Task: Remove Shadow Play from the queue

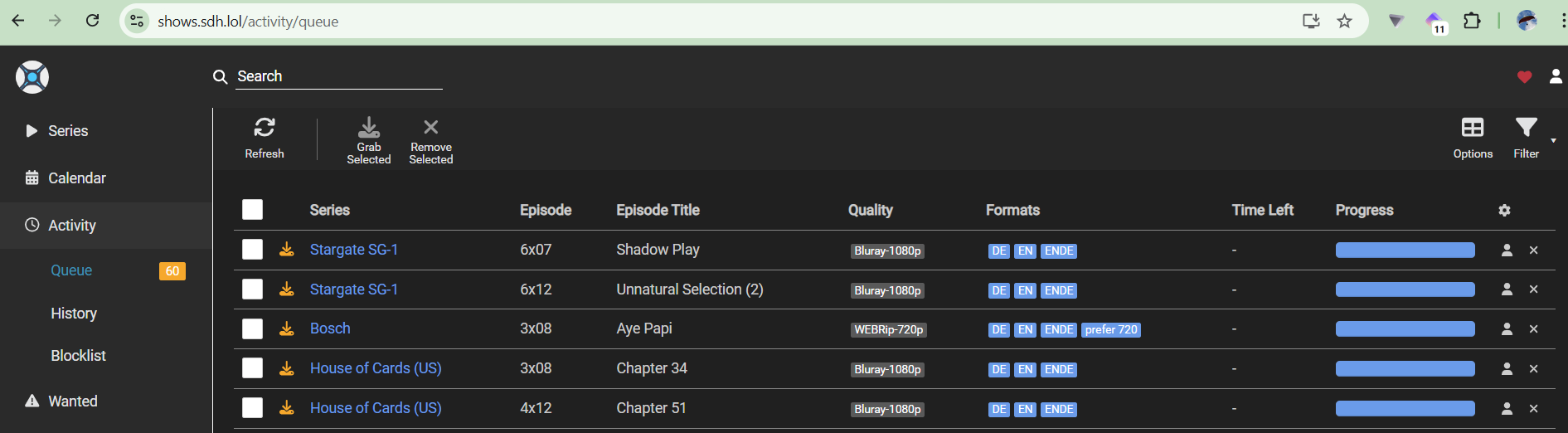Action: click(1533, 250)
